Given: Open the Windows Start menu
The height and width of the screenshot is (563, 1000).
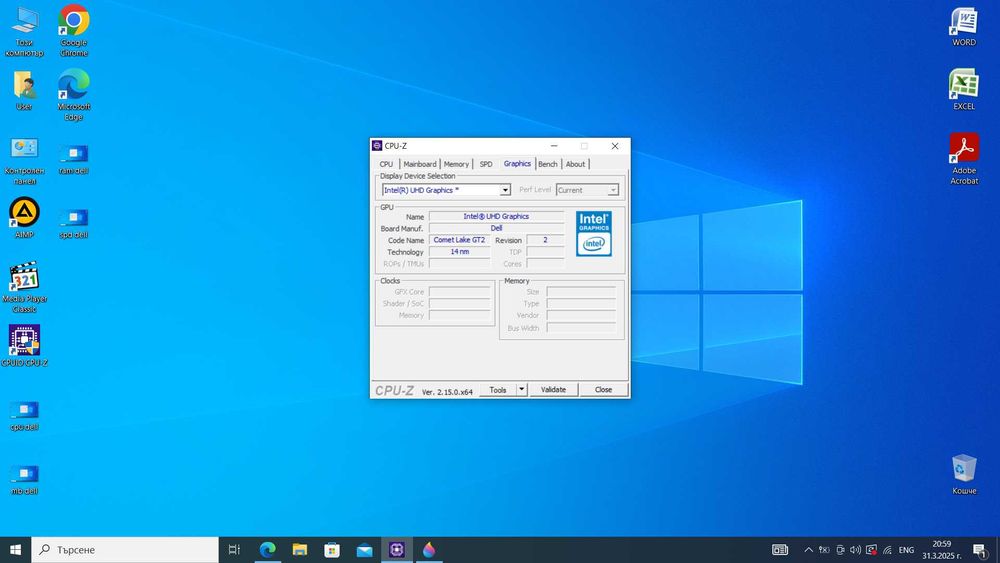Looking at the screenshot, I should tap(15, 550).
